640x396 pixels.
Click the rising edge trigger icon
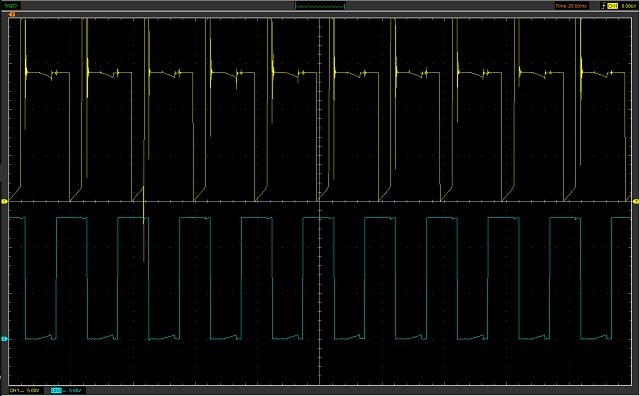603,6
